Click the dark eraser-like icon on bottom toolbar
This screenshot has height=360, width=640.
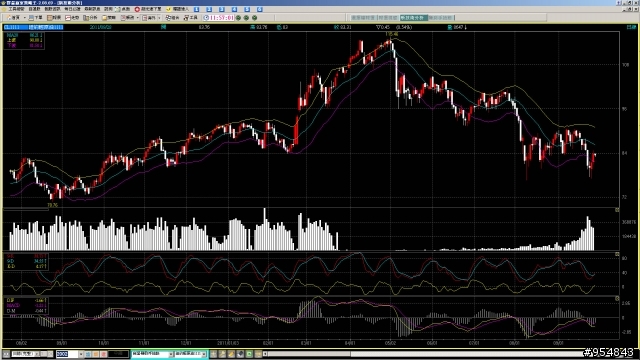[240, 354]
